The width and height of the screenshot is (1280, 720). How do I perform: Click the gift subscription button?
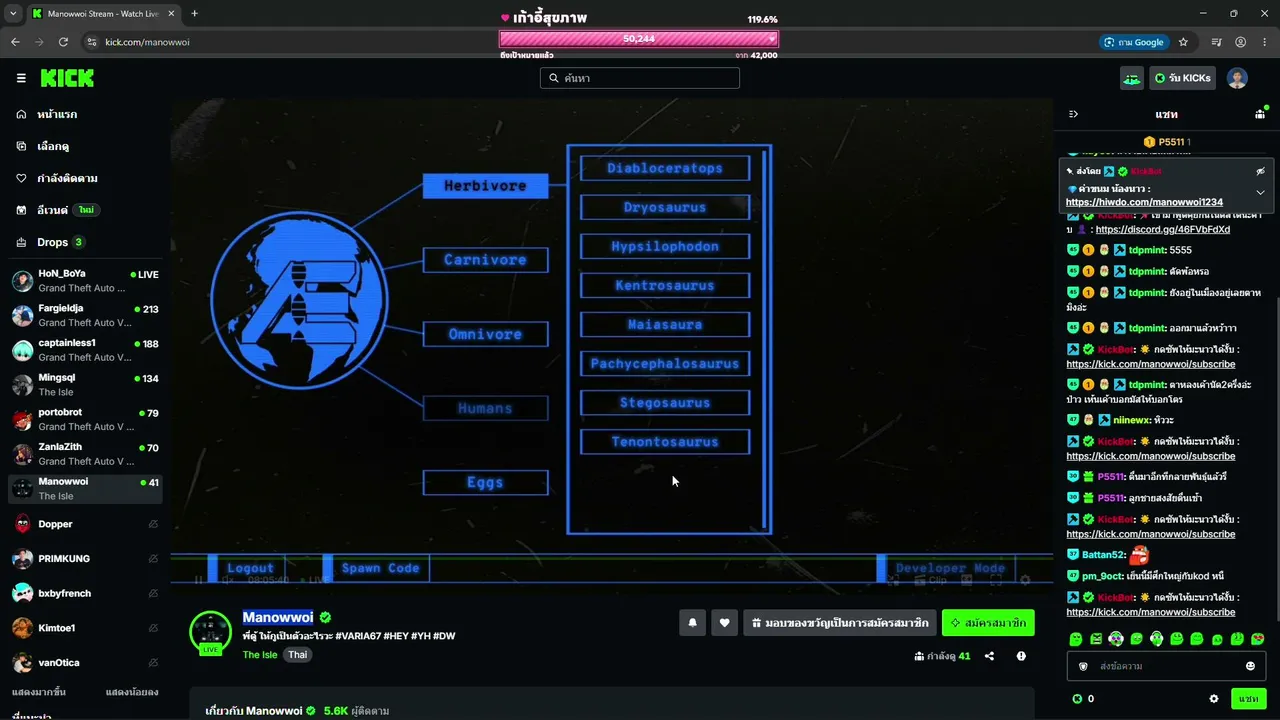[840, 623]
